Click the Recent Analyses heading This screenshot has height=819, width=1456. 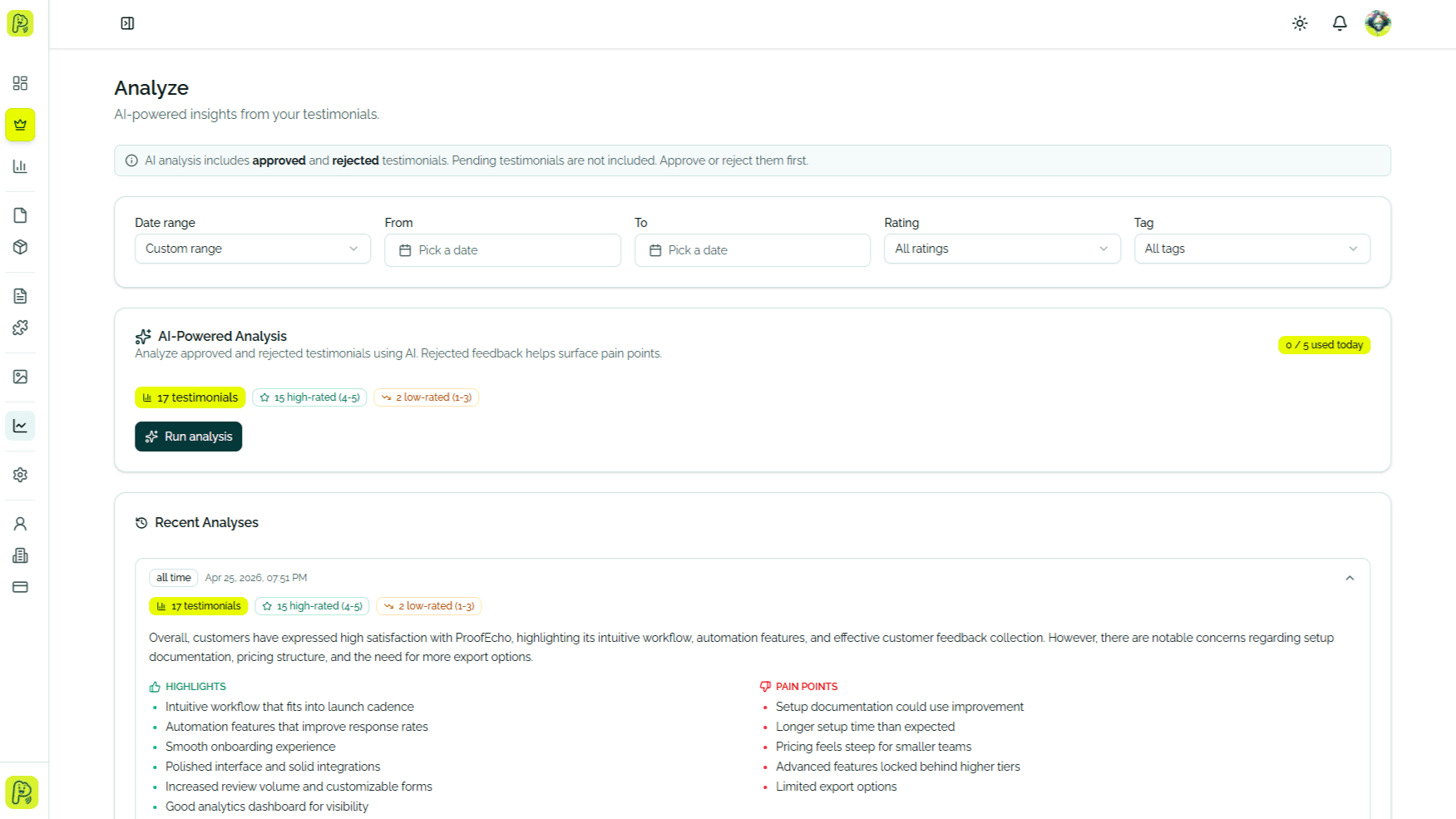coord(206,523)
